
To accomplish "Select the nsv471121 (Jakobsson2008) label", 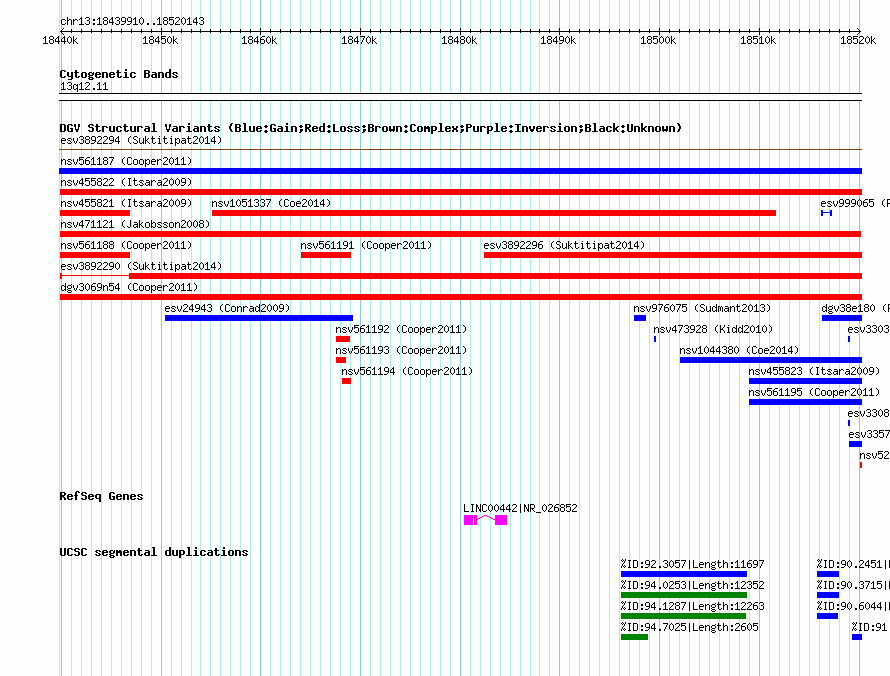I will (x=135, y=224).
